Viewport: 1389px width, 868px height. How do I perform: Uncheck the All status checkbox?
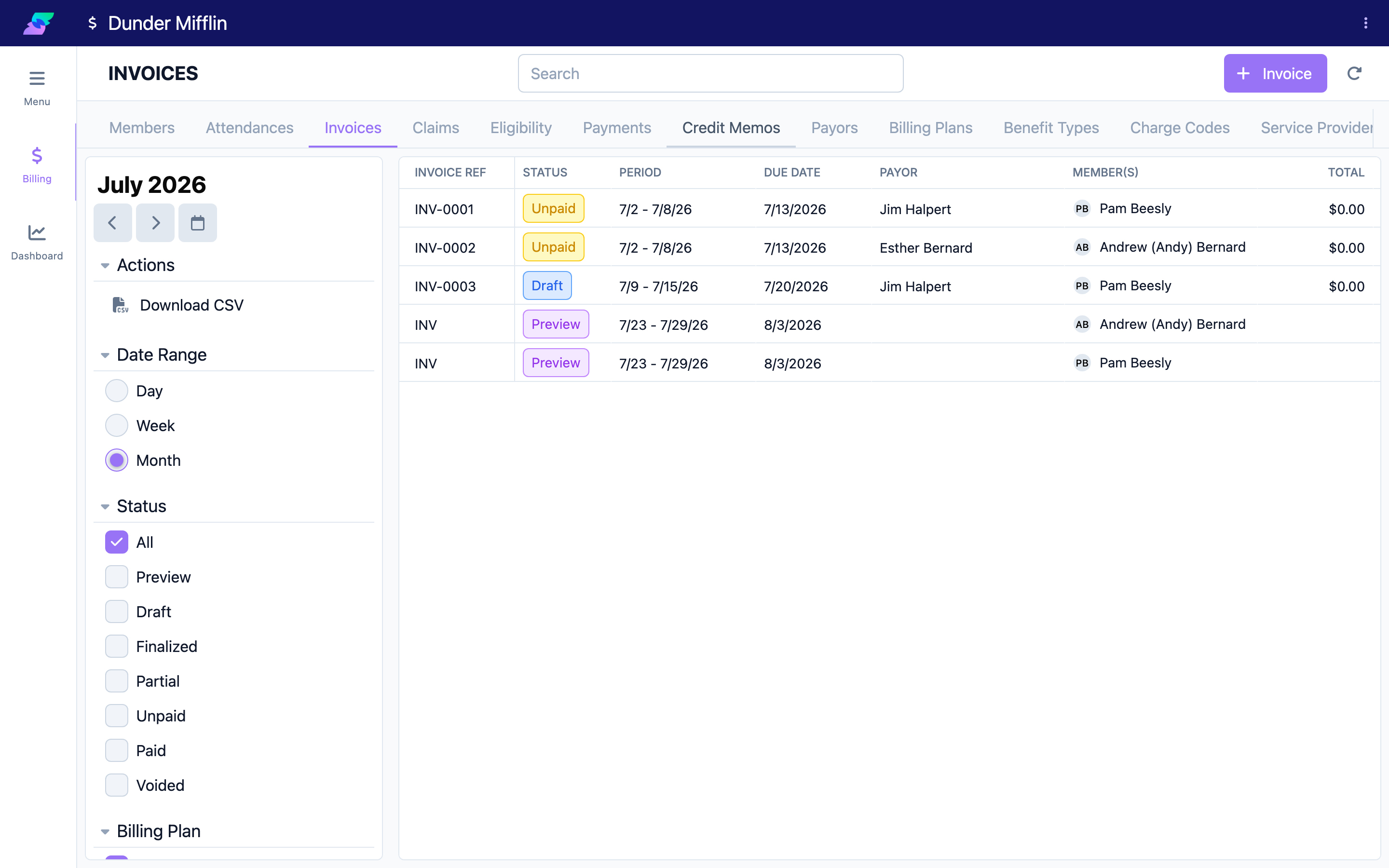(117, 542)
